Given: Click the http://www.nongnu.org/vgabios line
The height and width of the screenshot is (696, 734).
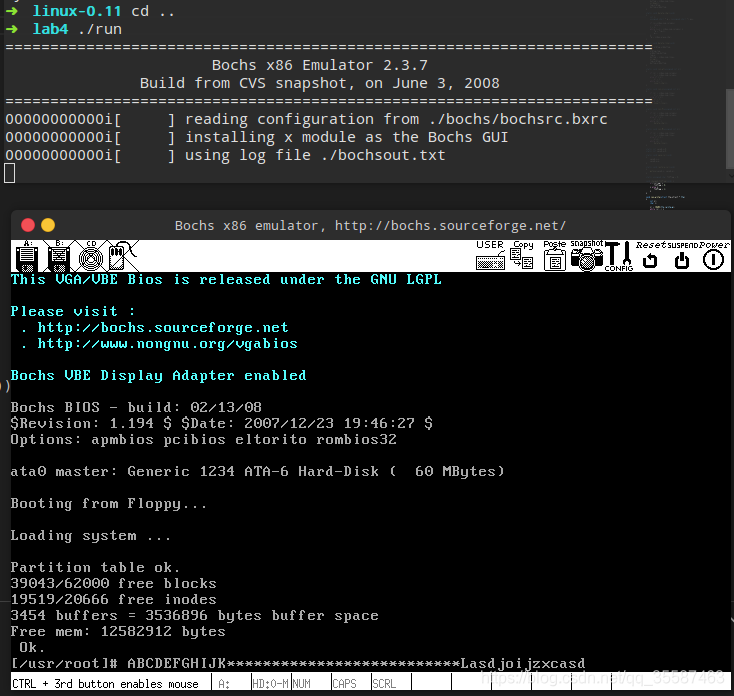Looking at the screenshot, I should (168, 343).
